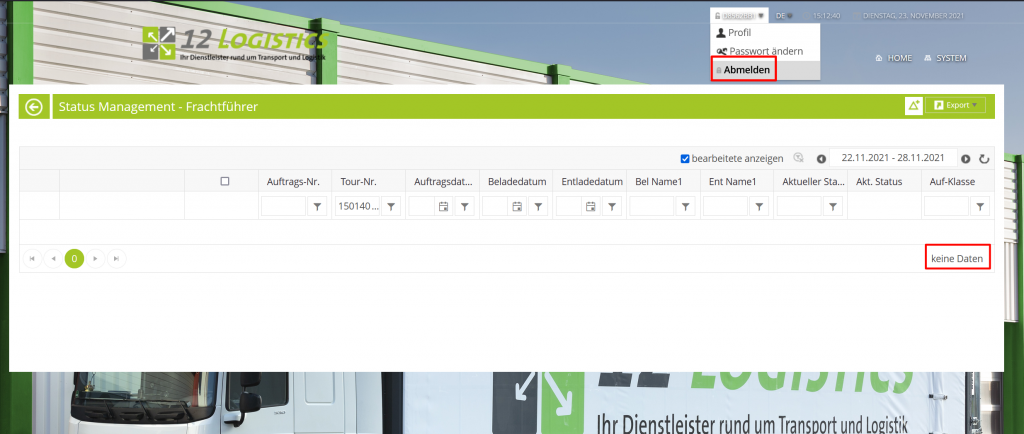Click the triangle-plus icon next to Export
Viewport: 1024px width, 434px height.
tap(913, 105)
